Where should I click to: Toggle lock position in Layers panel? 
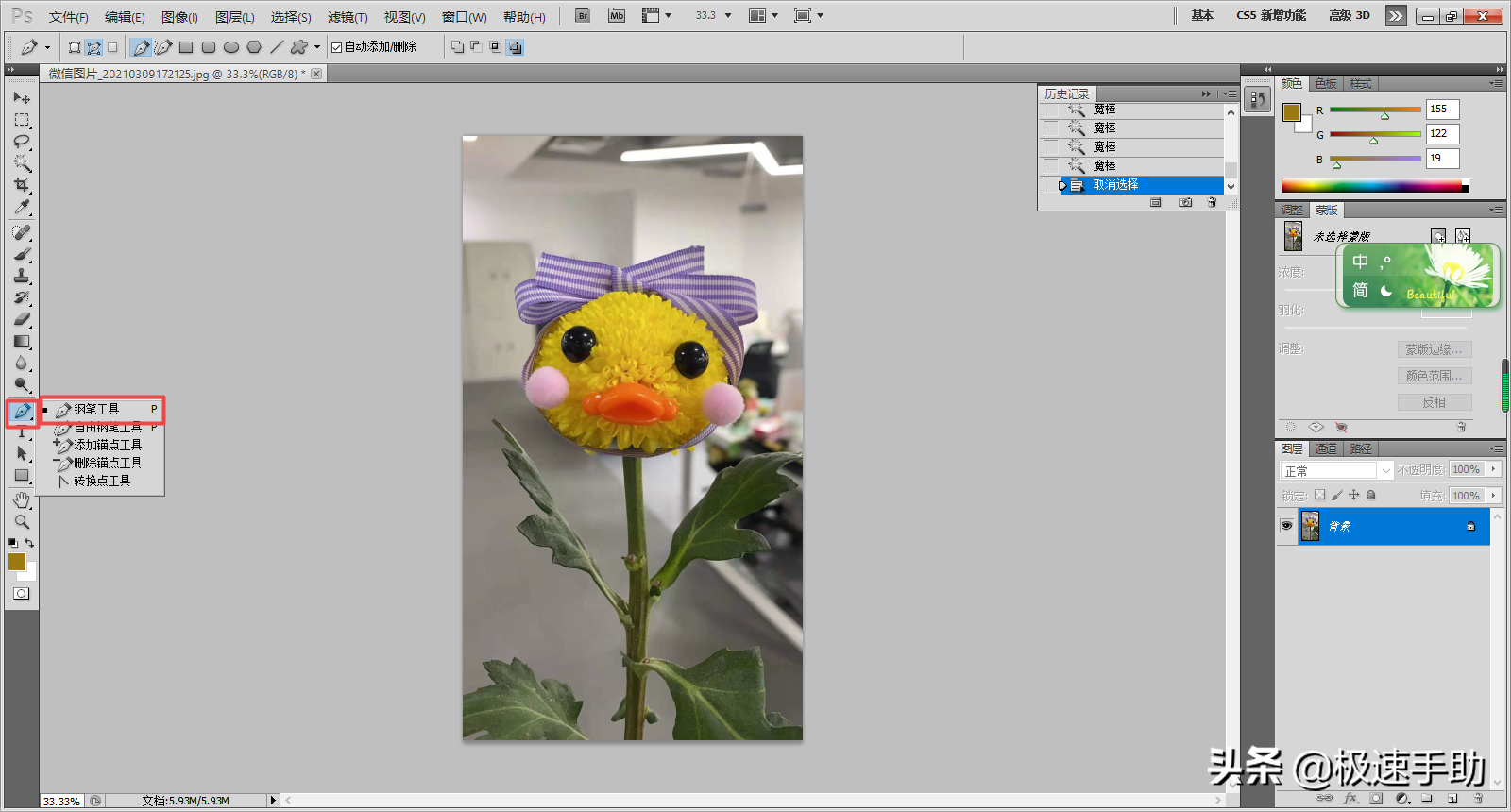coord(1353,495)
